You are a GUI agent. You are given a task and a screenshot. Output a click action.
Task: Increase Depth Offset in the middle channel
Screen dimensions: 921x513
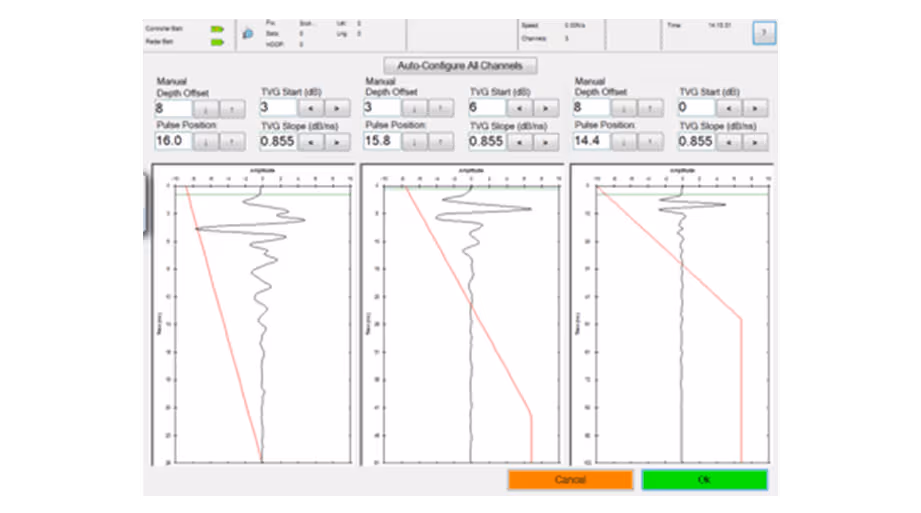click(441, 108)
